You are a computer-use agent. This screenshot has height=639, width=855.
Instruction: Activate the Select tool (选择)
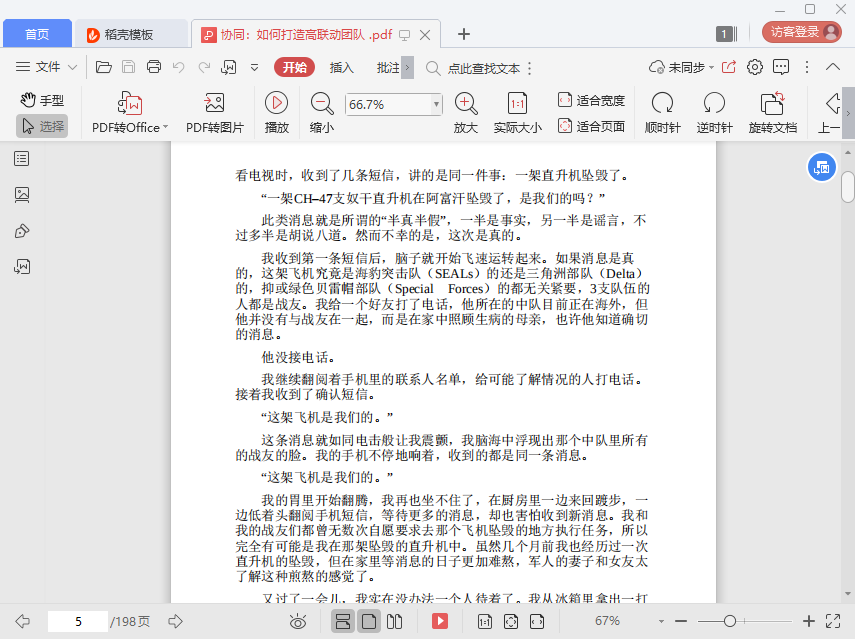click(x=42, y=126)
